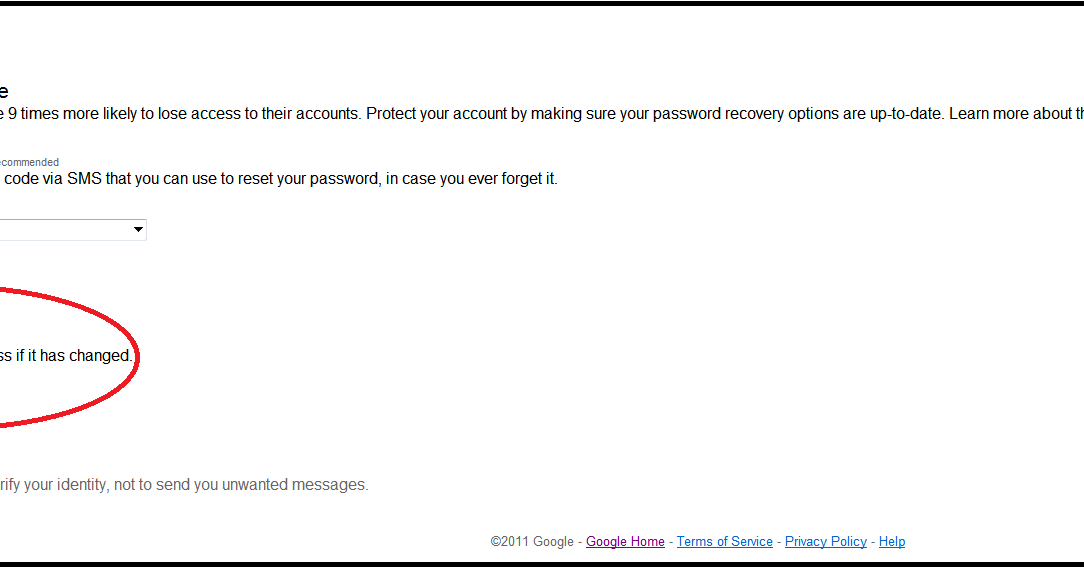Image resolution: width=1084 pixels, height=569 pixels.
Task: Click the Help link in the footer
Action: click(891, 541)
